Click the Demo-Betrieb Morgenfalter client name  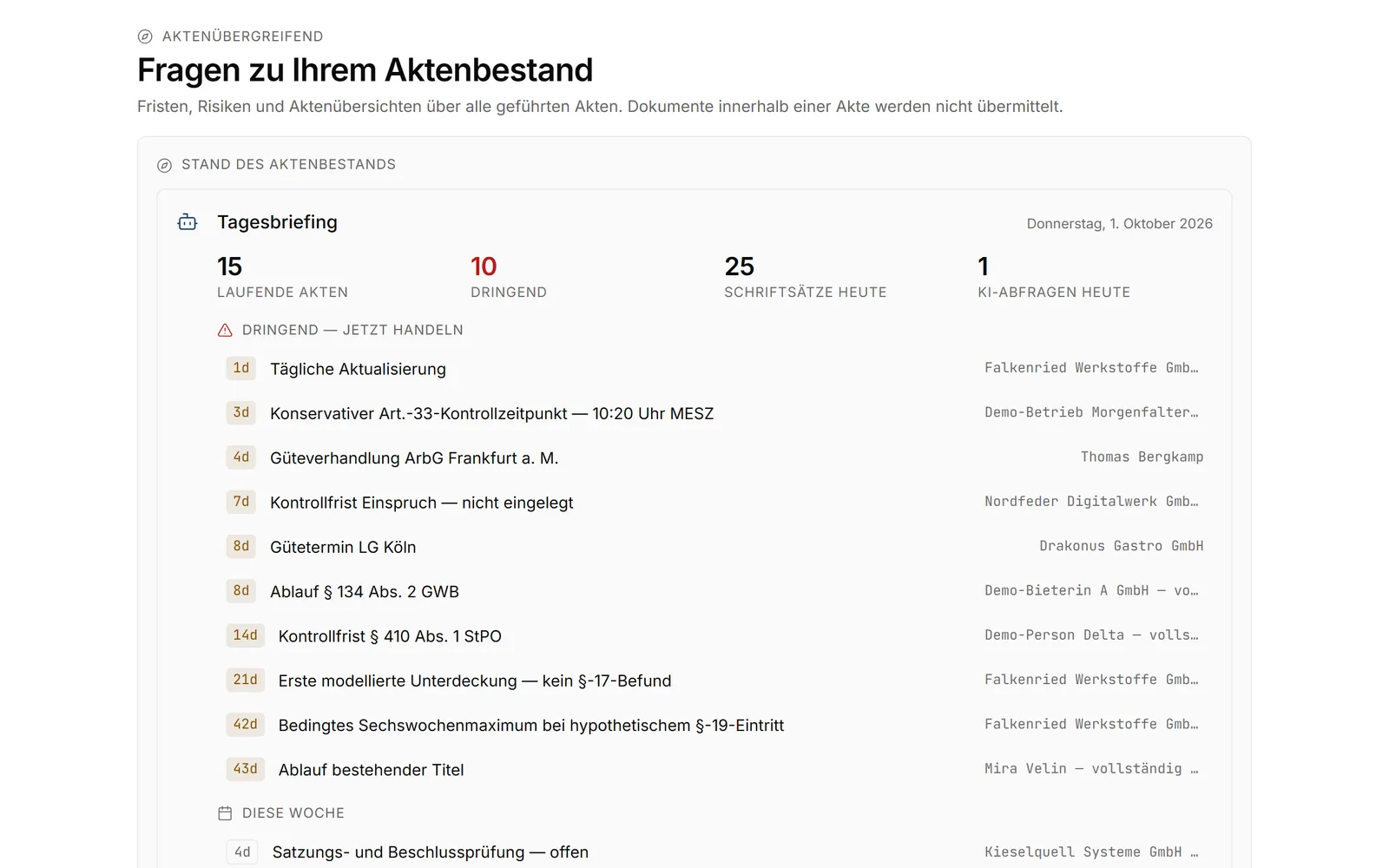coord(1091,412)
